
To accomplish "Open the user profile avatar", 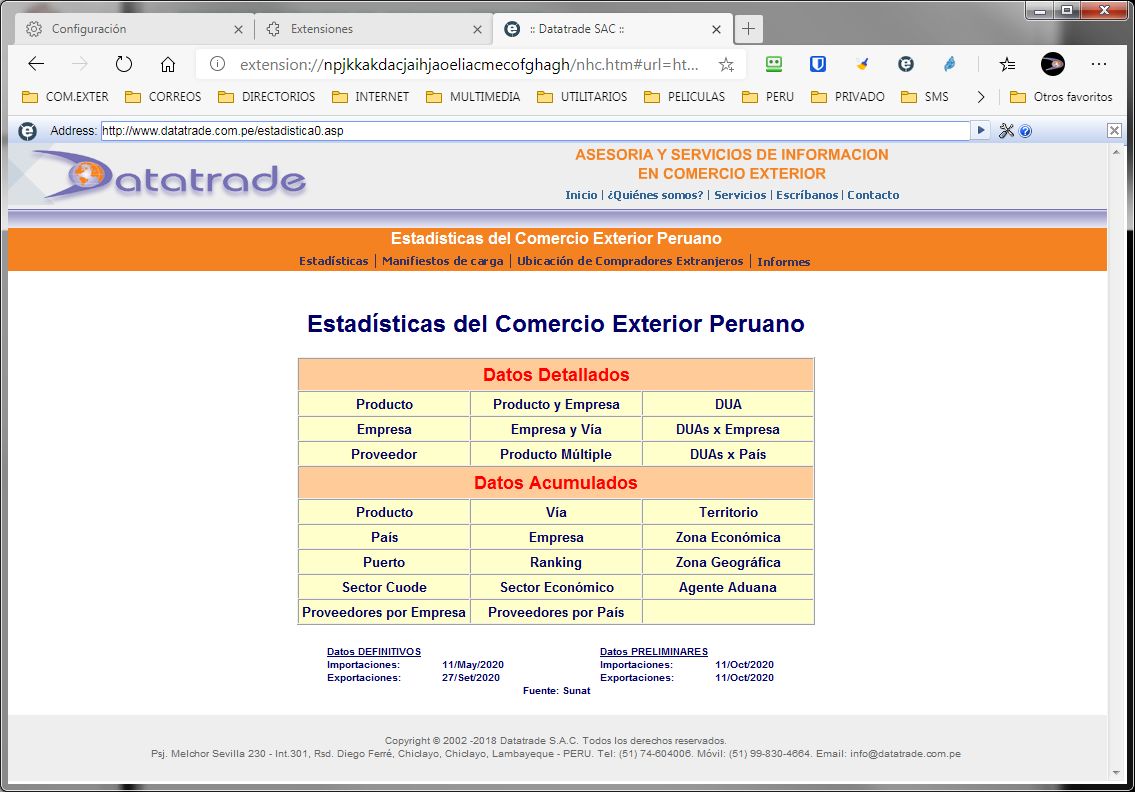I will coord(1052,64).
